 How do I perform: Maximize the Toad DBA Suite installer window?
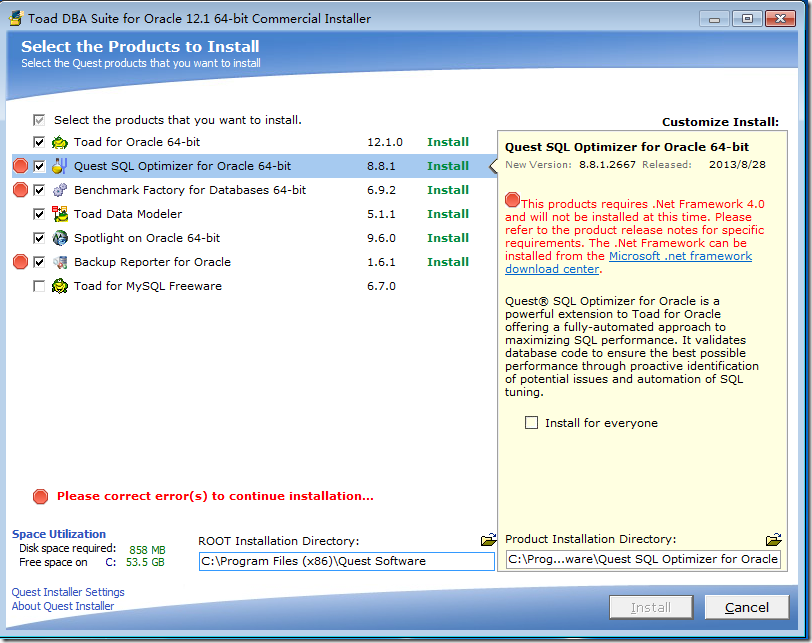coord(747,19)
